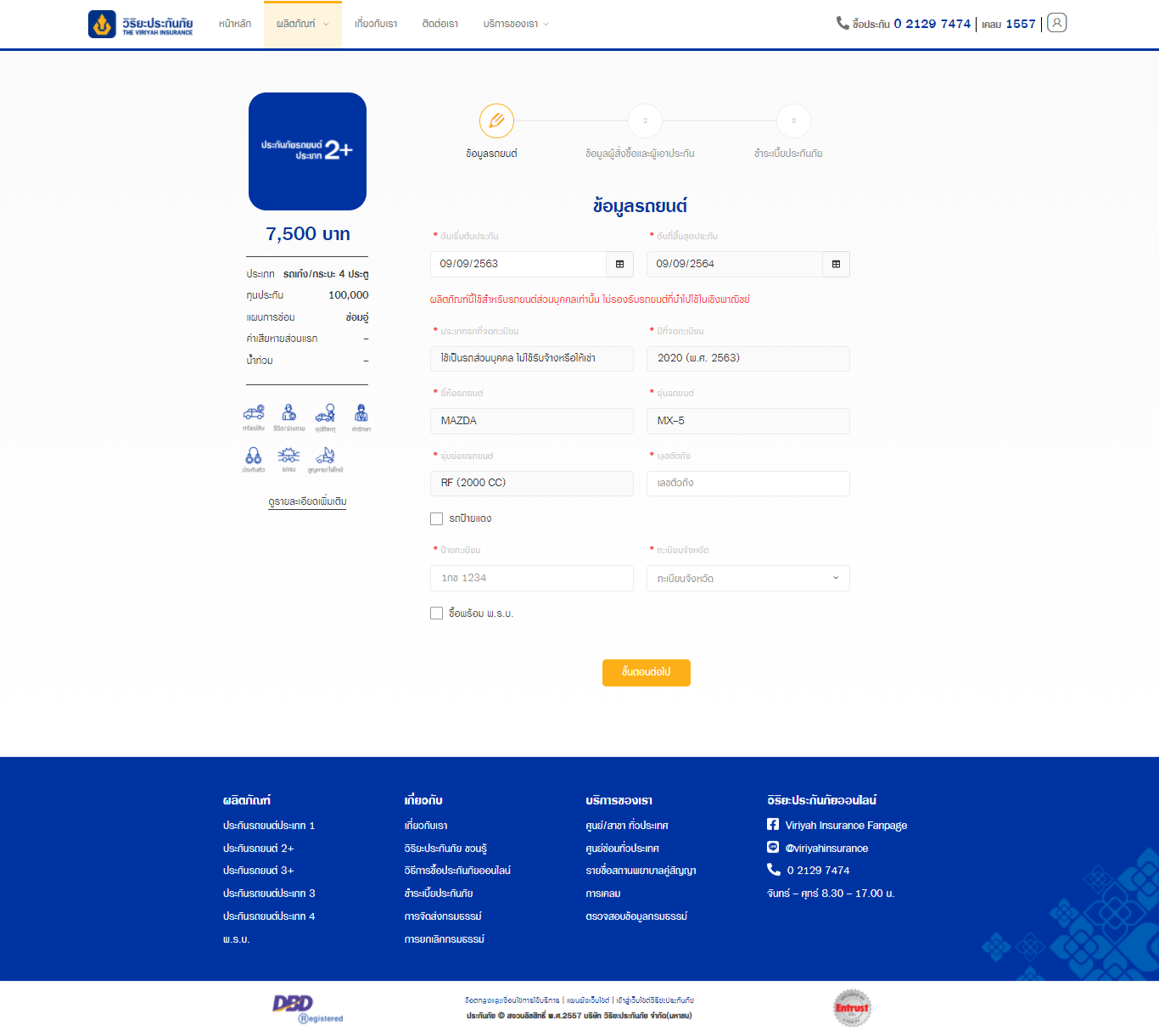This screenshot has height=1036, width=1159.
Task: Click the รุ่นรถยนต์ MX-5 field
Action: pos(748,422)
